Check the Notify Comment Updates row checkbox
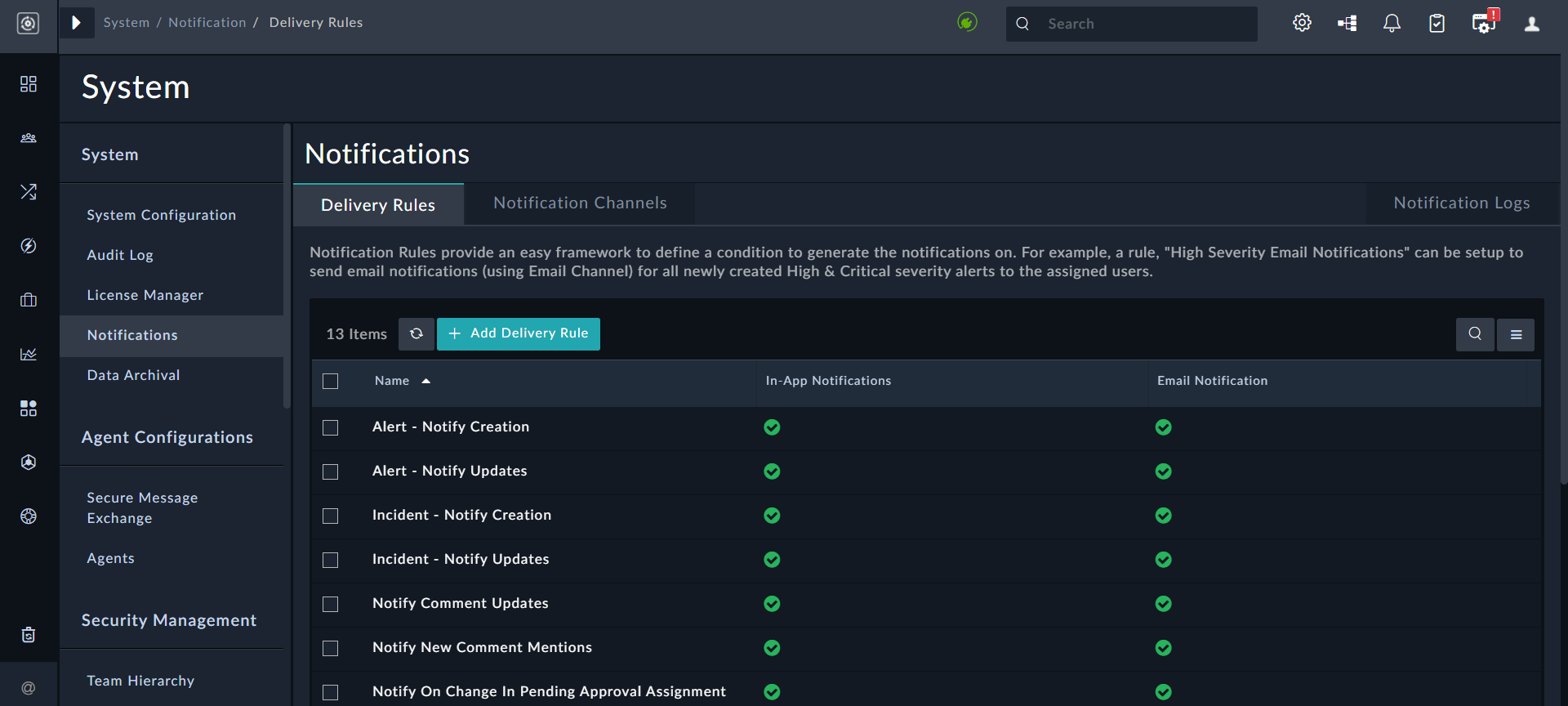 coord(331,605)
